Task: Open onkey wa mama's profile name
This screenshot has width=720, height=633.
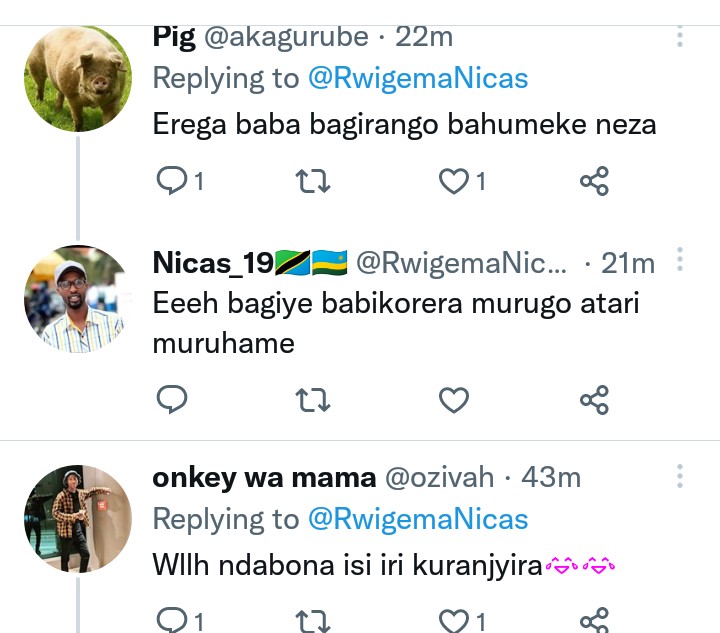Action: pos(263,477)
